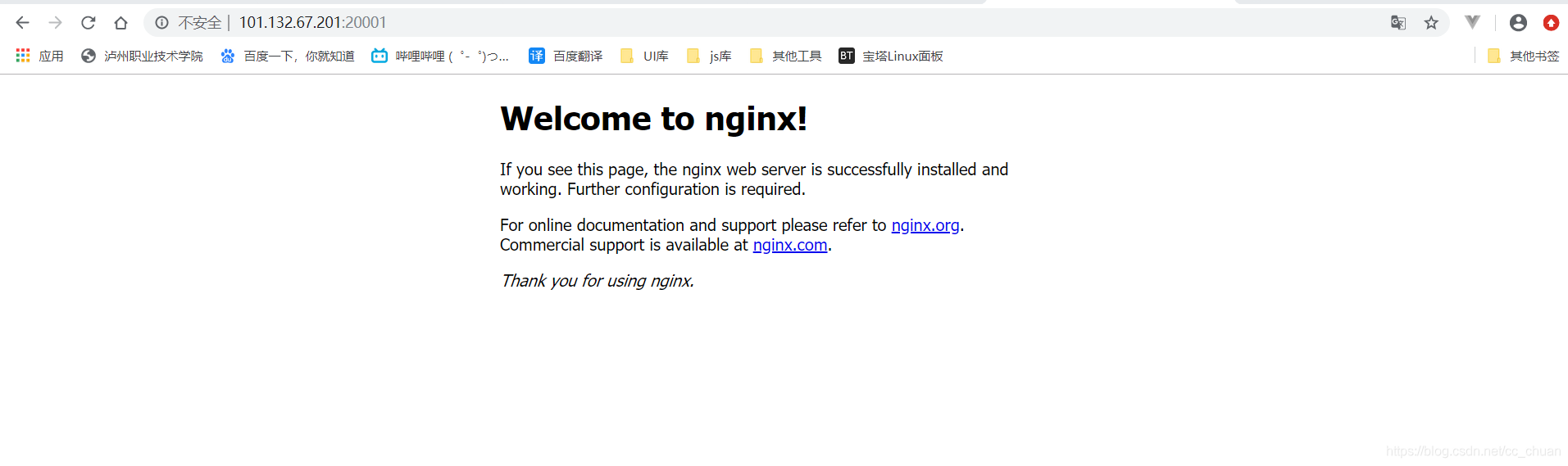Click the forward navigation arrow
Screen dimensions: 1568x466
point(55,23)
